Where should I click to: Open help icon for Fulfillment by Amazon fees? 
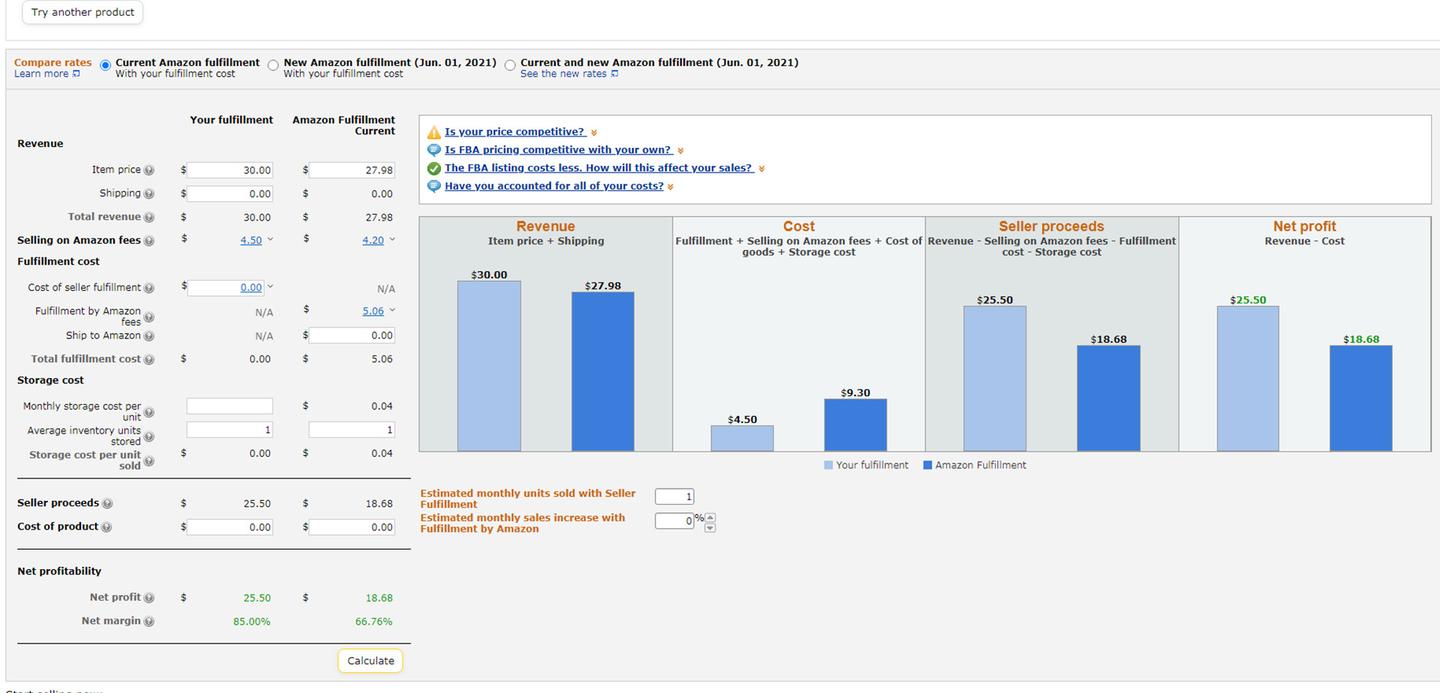pyautogui.click(x=149, y=318)
